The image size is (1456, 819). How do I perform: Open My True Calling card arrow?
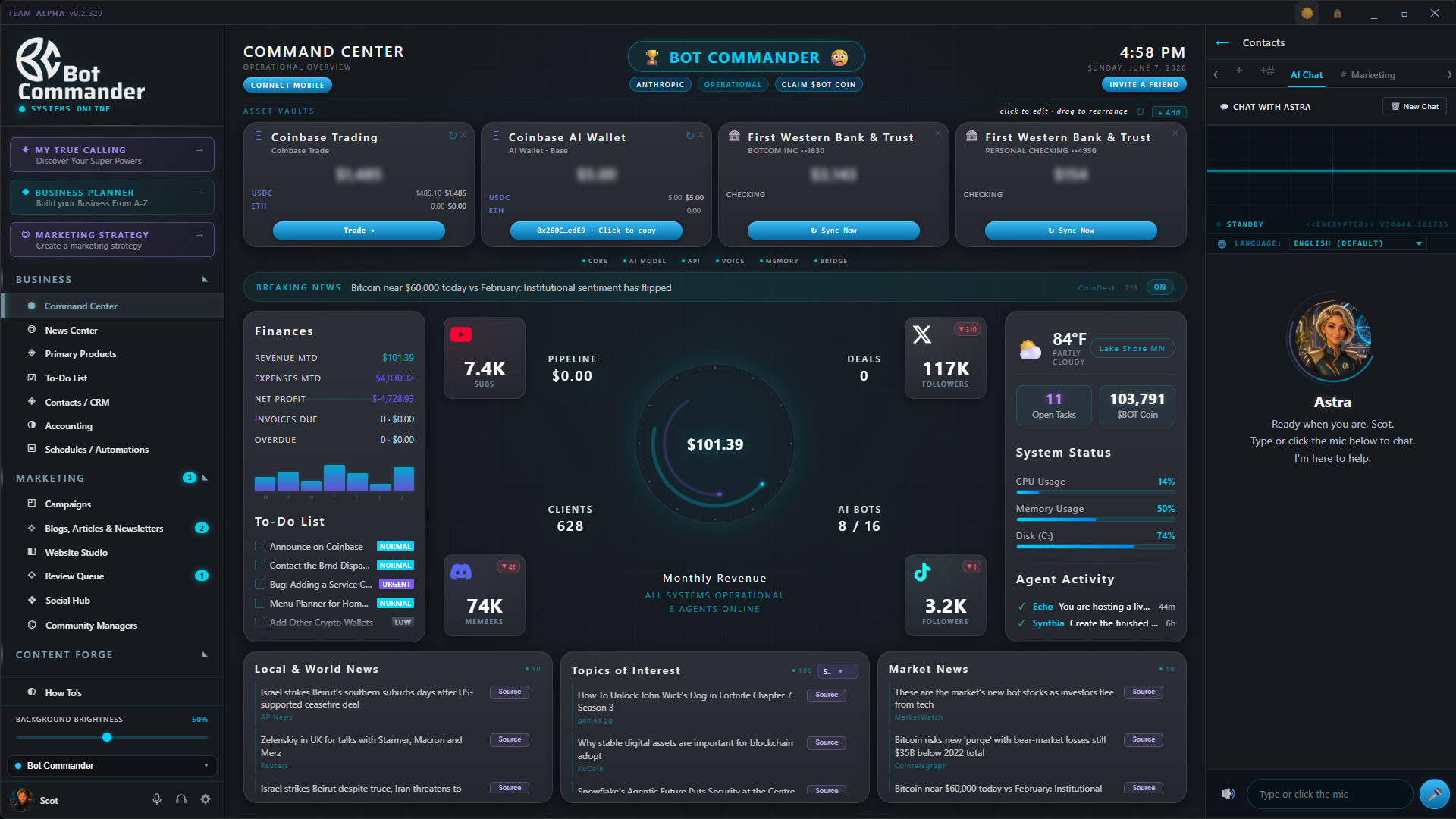coord(199,150)
